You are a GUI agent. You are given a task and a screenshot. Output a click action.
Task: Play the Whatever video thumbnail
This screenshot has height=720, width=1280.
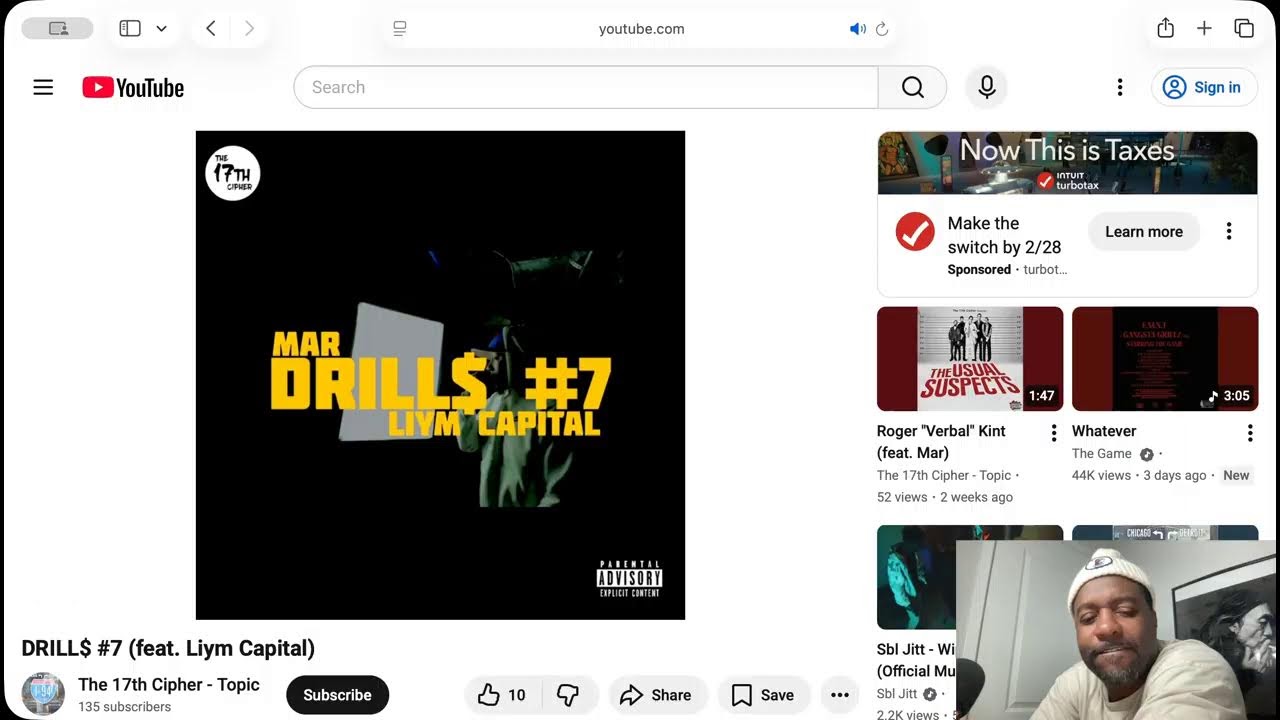point(1165,359)
